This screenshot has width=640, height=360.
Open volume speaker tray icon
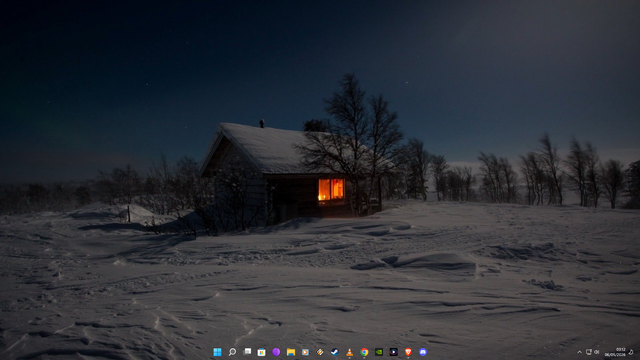point(596,352)
